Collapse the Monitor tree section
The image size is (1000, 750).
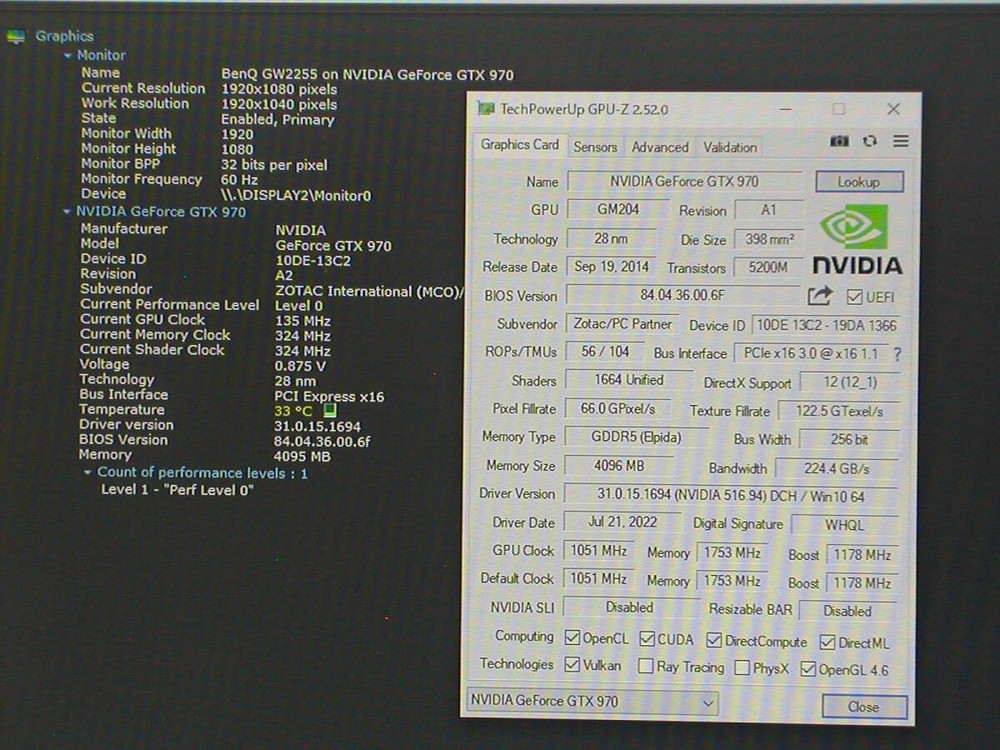tap(66, 55)
